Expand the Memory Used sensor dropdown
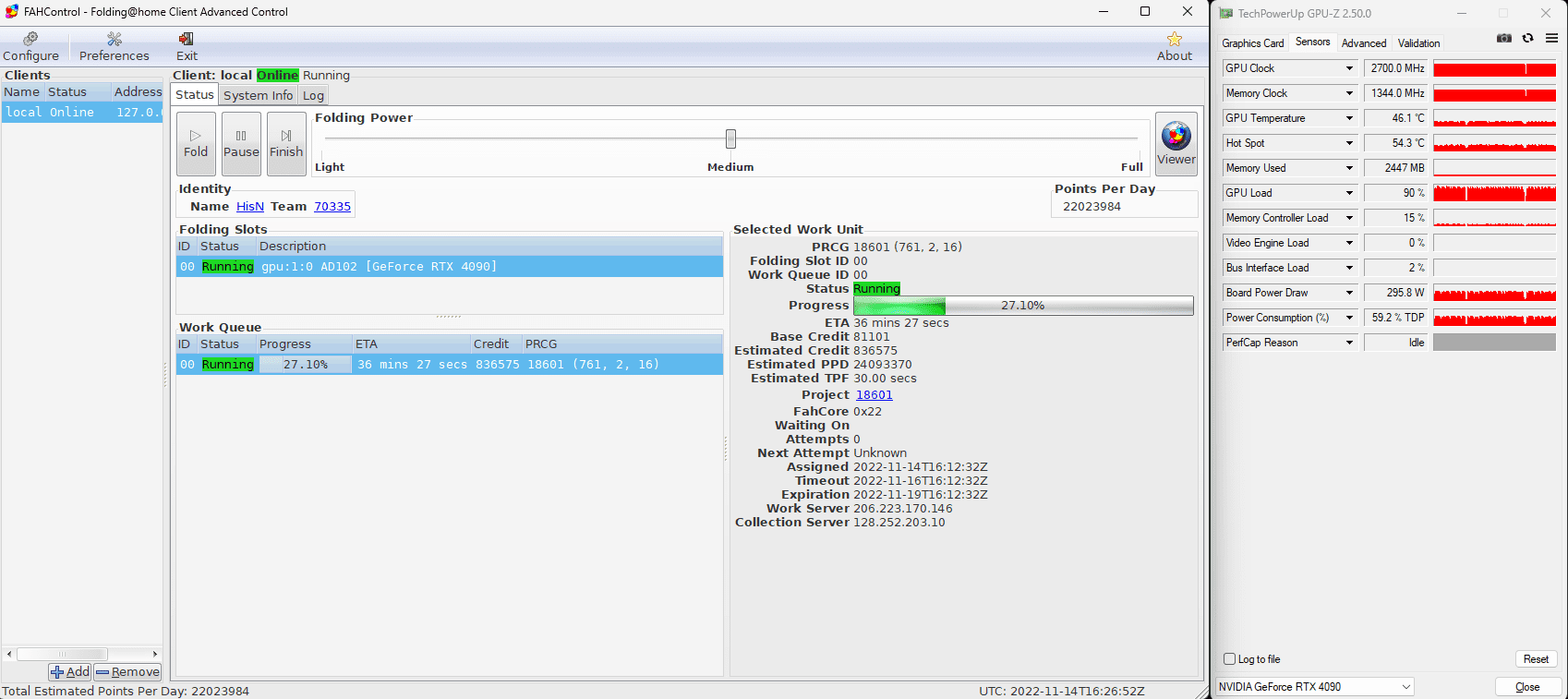 point(1349,168)
